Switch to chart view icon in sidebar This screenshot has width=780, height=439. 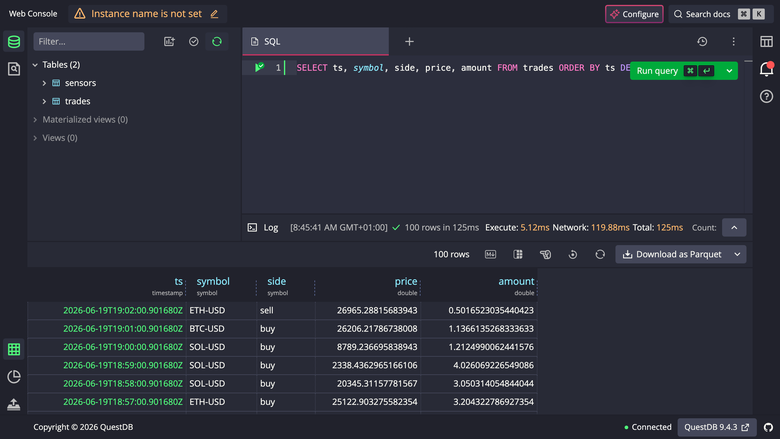click(14, 377)
